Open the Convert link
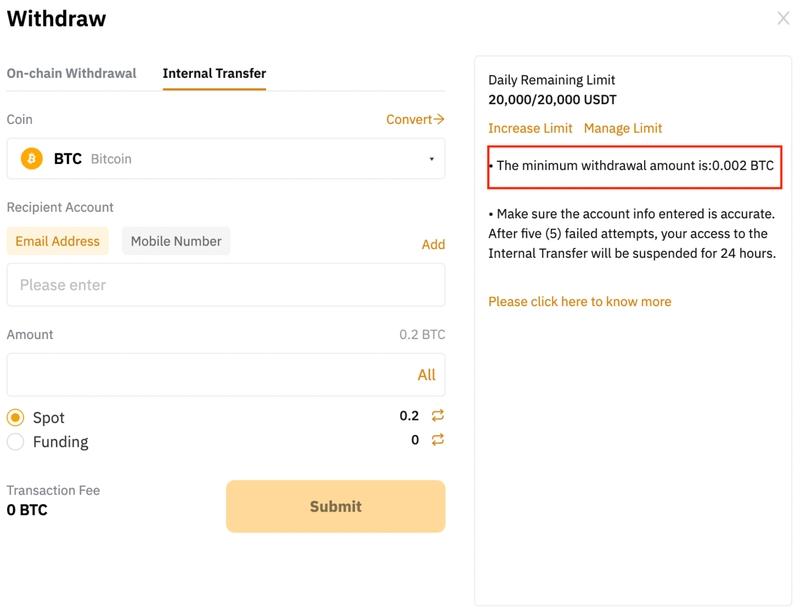The height and width of the screenshot is (612, 800). pyautogui.click(x=415, y=119)
